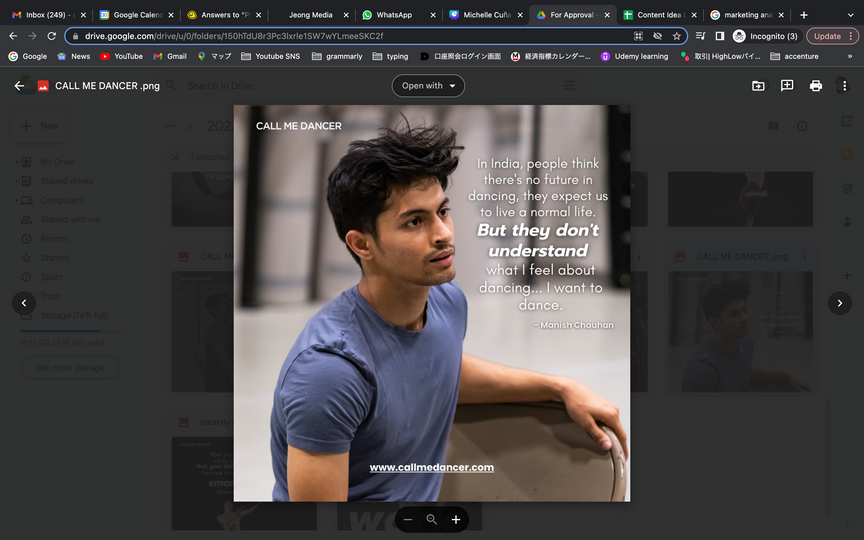864x540 pixels.
Task: Open a new browser tab
Action: coord(804,15)
